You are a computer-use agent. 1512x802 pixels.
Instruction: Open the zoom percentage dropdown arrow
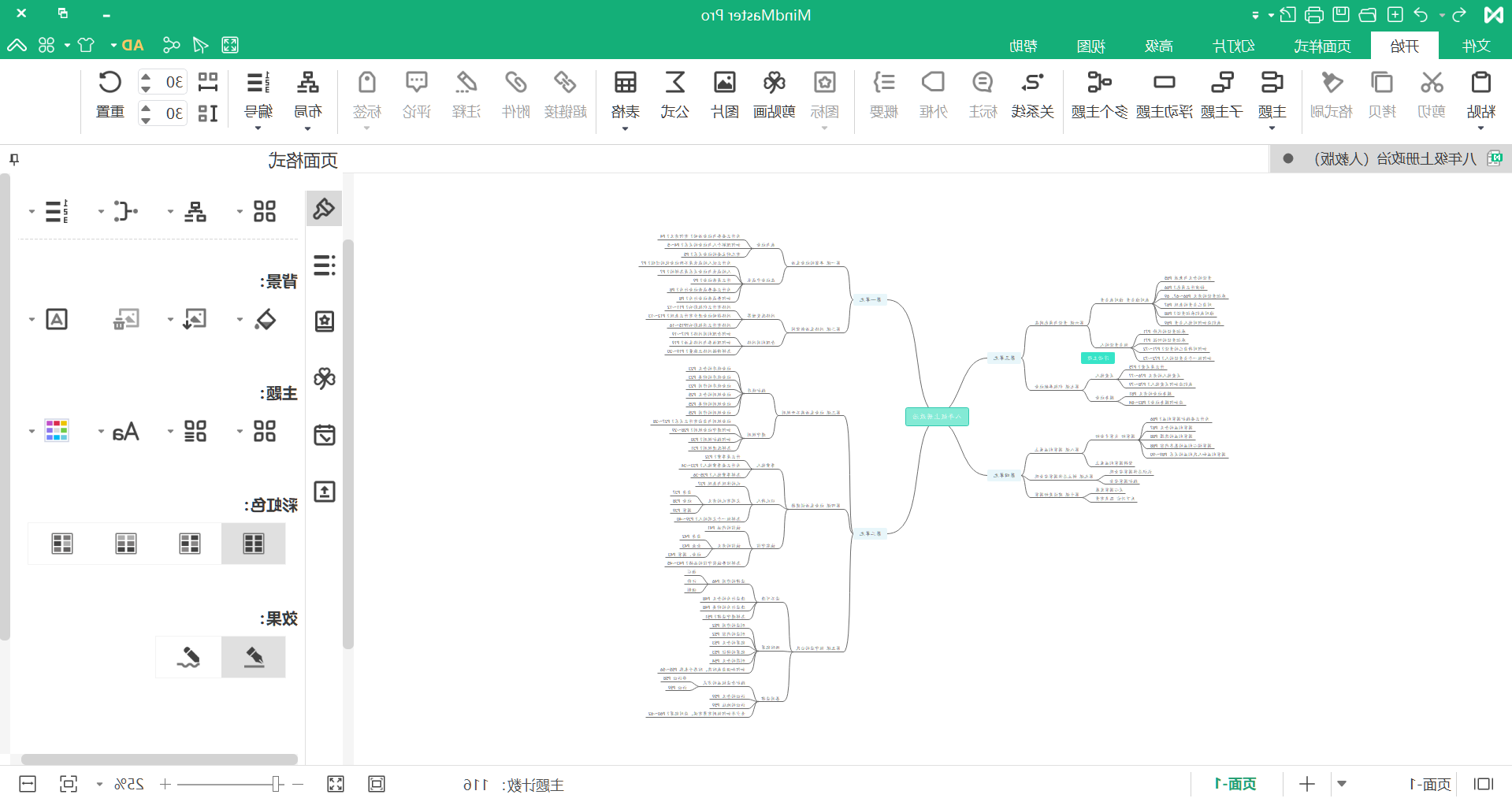point(99,784)
